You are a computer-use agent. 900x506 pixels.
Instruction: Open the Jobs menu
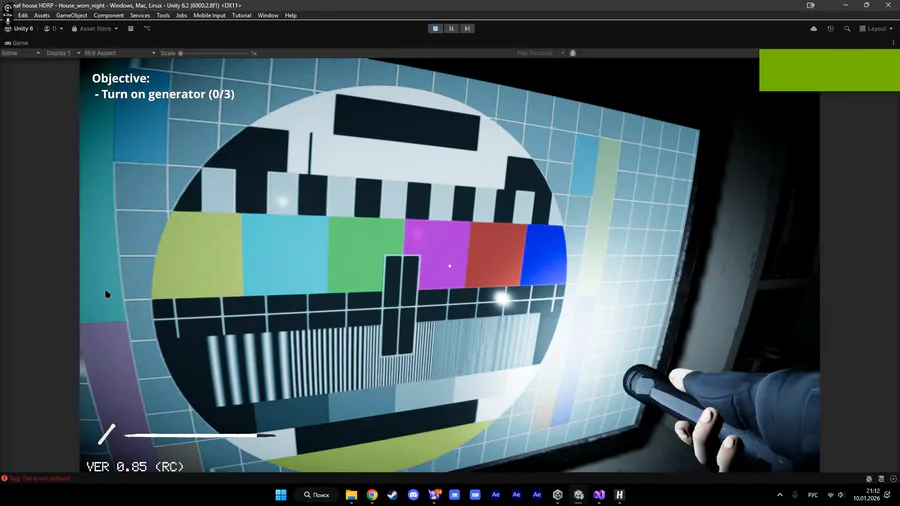tap(181, 15)
